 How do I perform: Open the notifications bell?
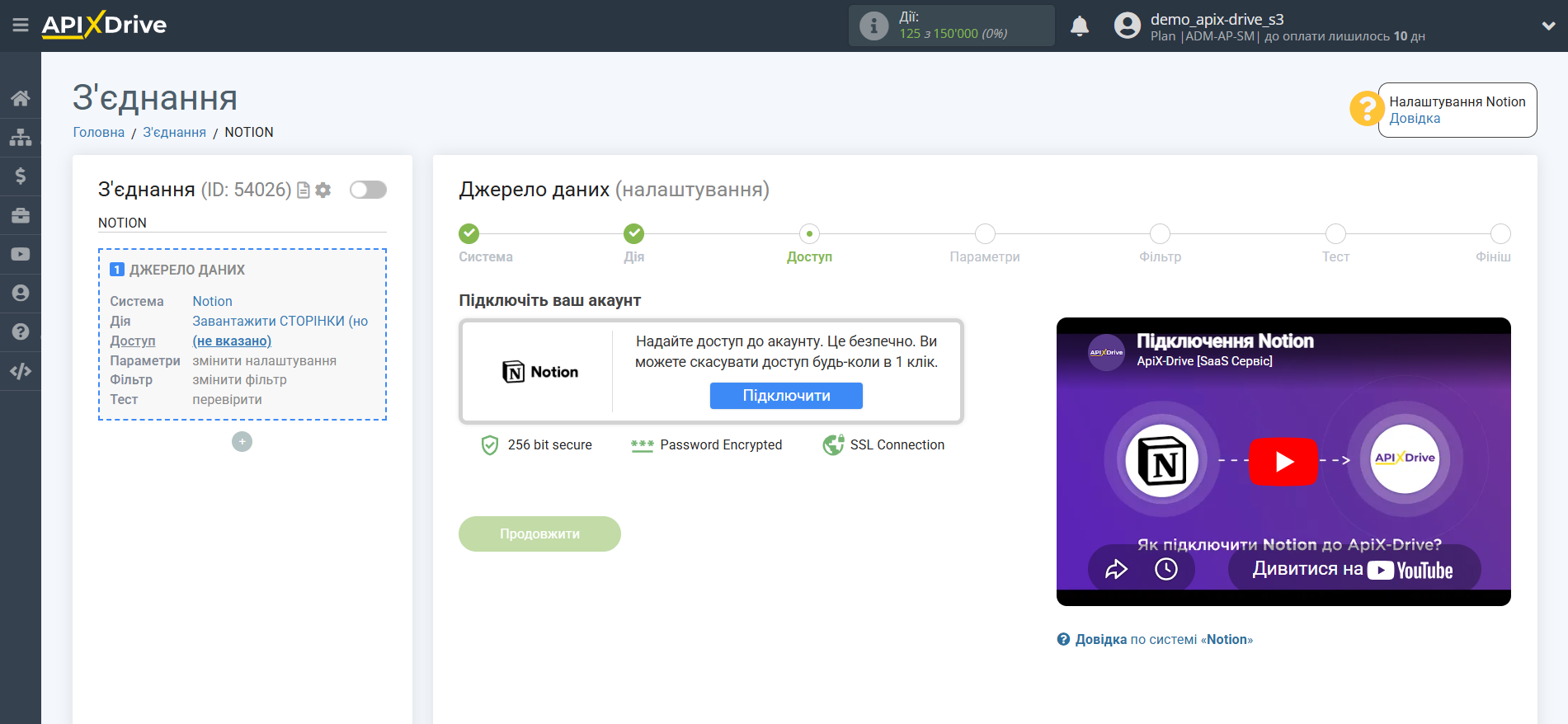tap(1080, 26)
